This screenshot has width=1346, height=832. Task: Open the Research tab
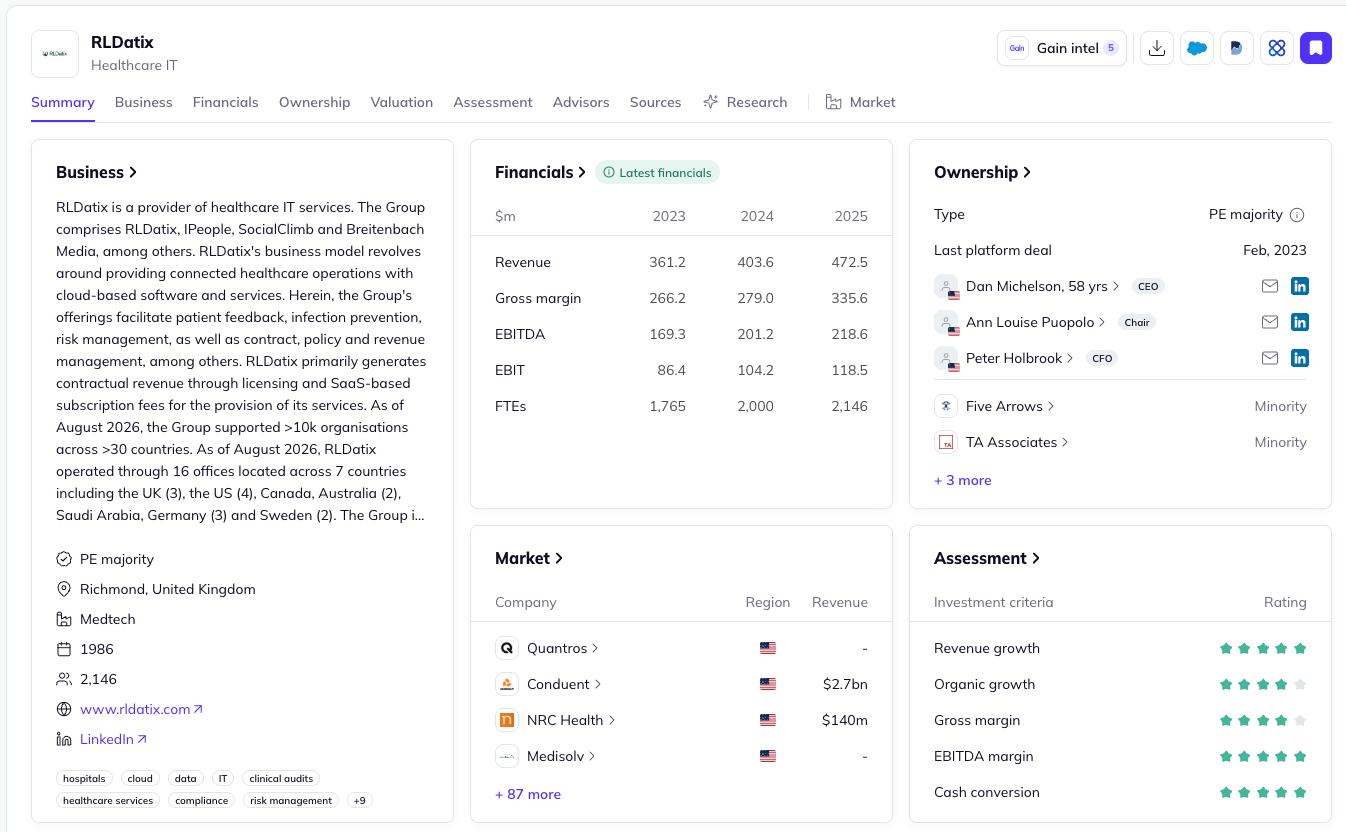click(745, 102)
